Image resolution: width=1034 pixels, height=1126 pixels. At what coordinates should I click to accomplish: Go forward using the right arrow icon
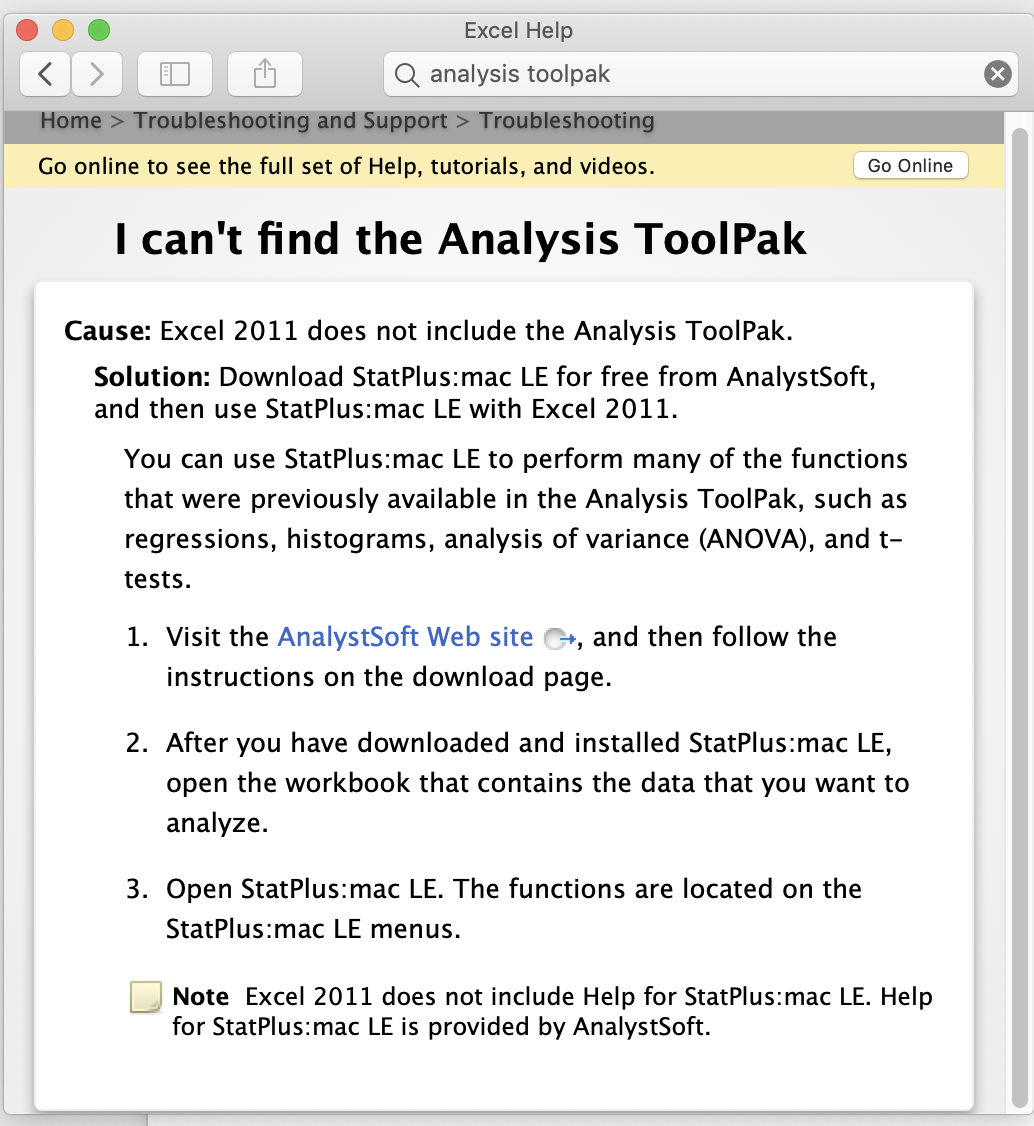96,74
